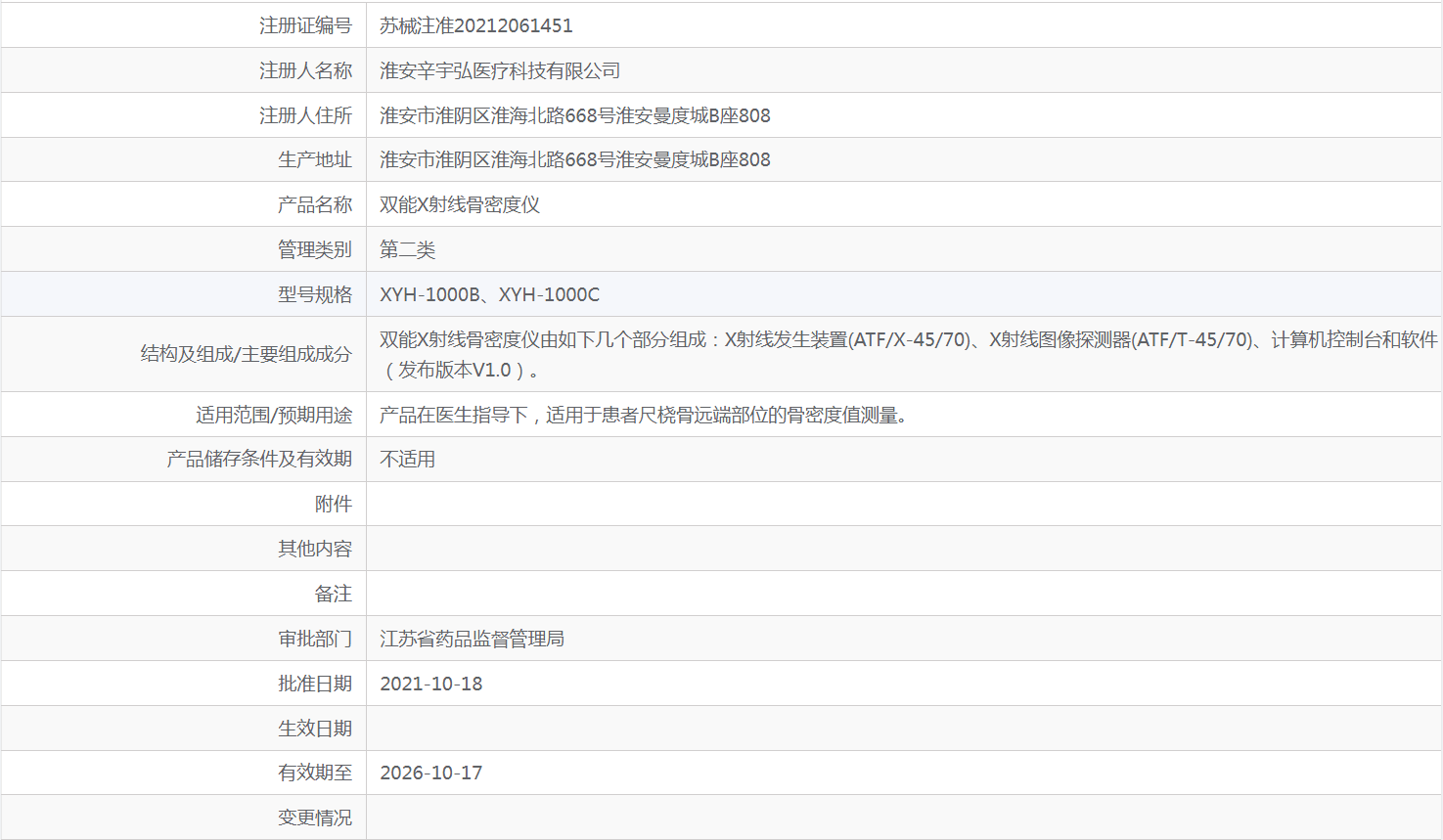Screen dimensions: 1443x840
Task: Select the address value in the 生产地址 row
Action: tap(575, 159)
